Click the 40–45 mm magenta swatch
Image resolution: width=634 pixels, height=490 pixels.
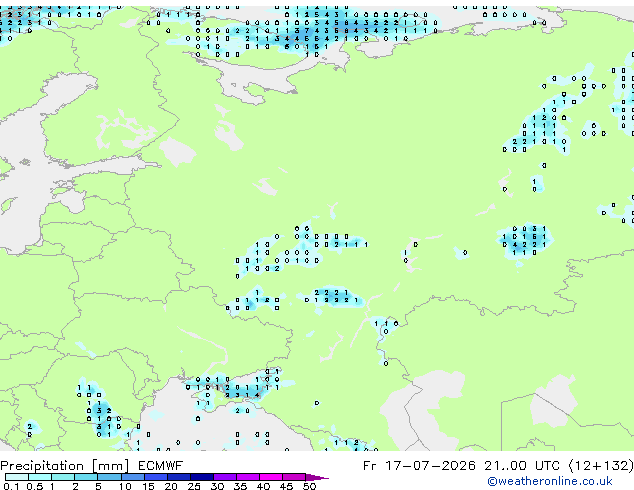click(x=271, y=477)
